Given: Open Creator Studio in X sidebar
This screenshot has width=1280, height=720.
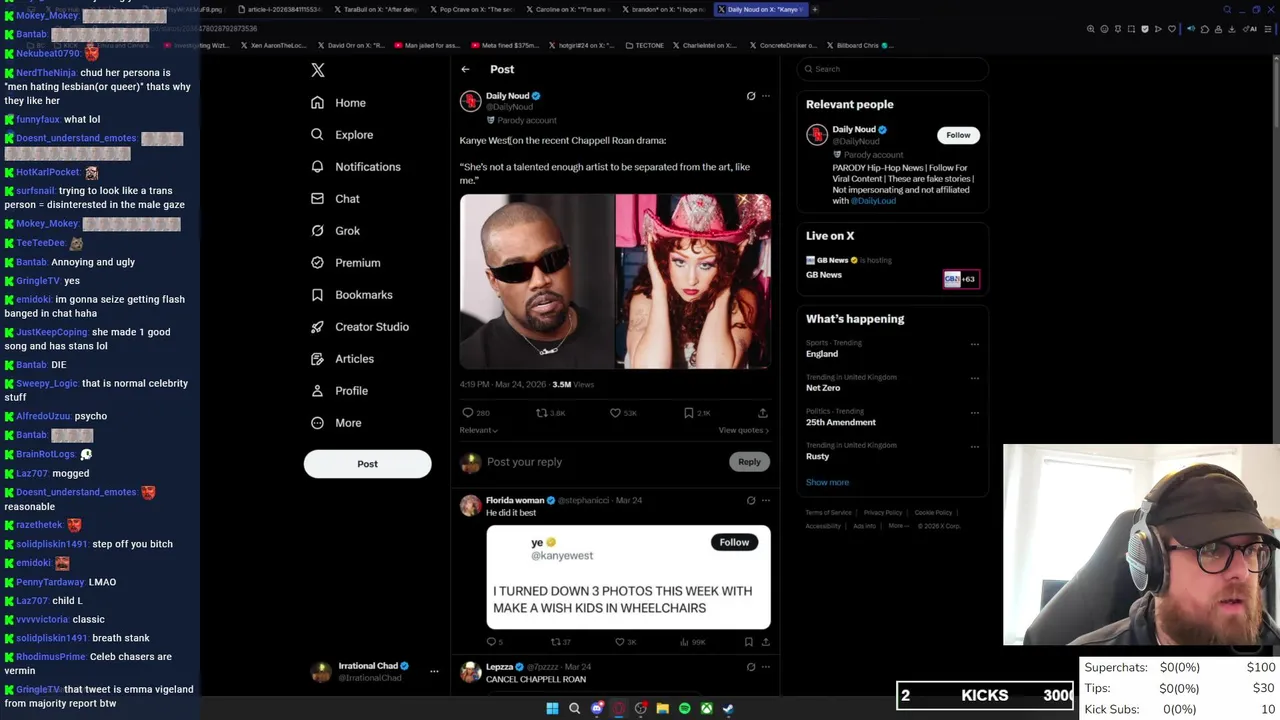Looking at the screenshot, I should [359, 327].
